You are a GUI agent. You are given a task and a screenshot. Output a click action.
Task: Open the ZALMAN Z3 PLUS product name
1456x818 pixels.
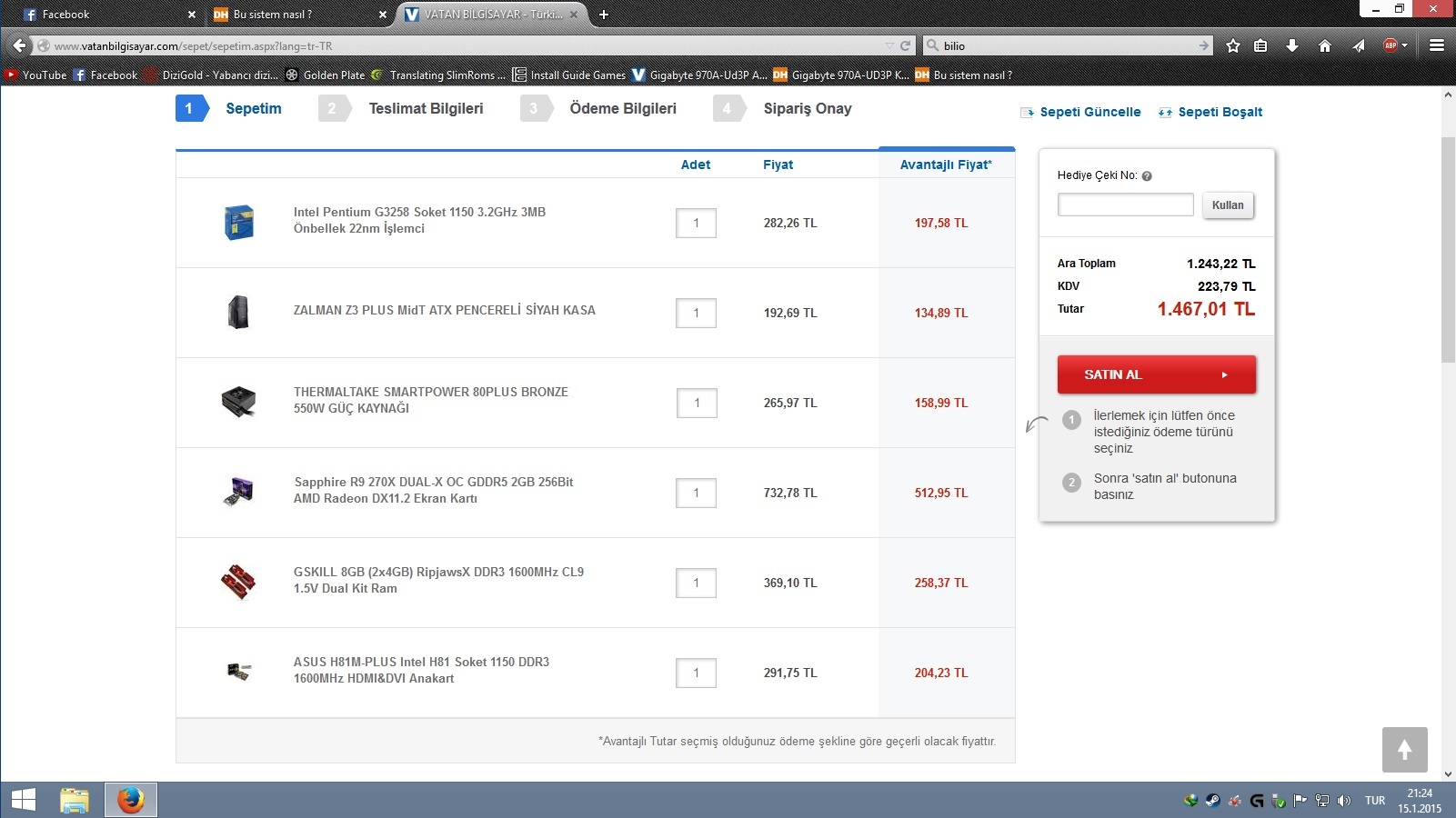tap(444, 310)
